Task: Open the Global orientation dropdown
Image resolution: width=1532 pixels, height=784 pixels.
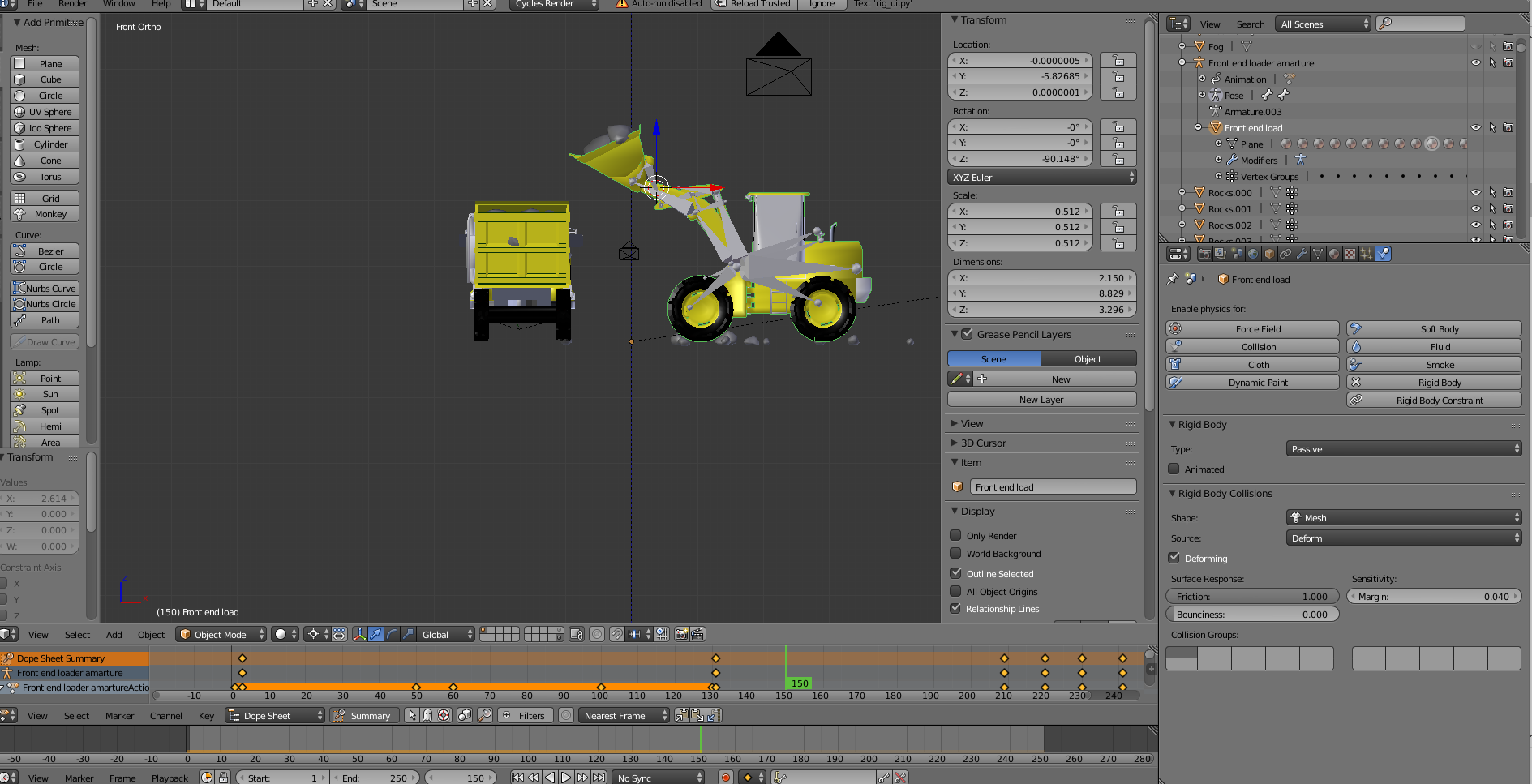Action: point(445,634)
